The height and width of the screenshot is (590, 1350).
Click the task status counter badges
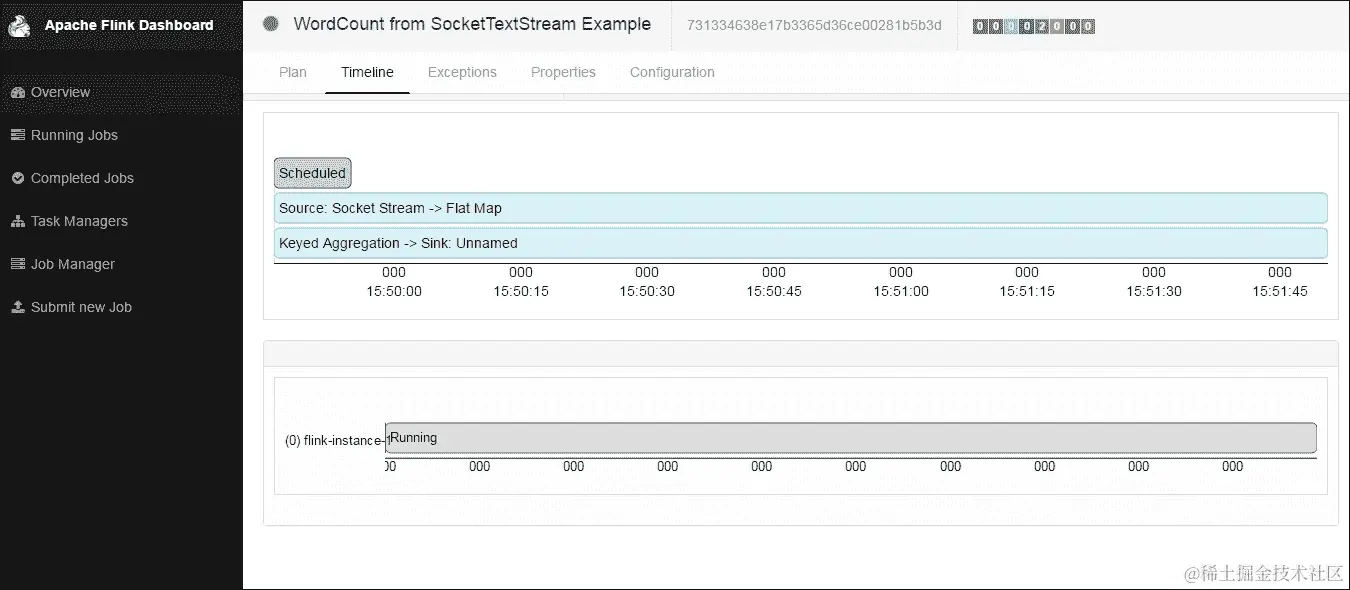coord(1034,26)
